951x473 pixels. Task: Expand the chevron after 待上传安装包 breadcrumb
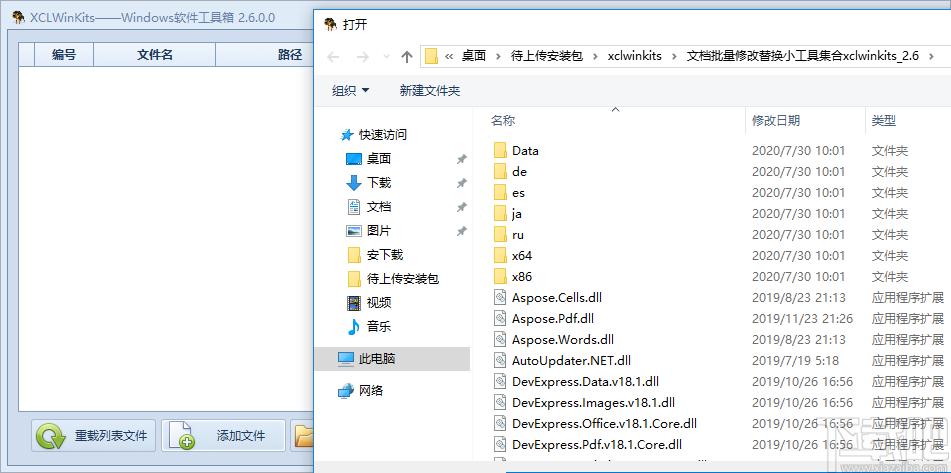(x=596, y=56)
